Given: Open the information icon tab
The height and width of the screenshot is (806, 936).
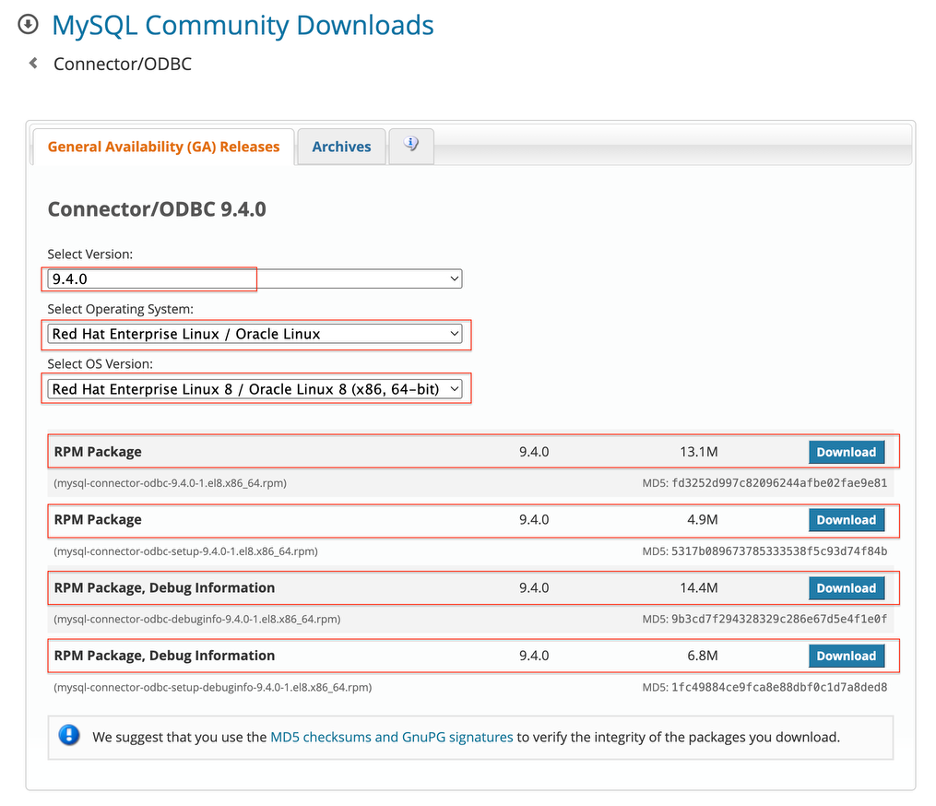Looking at the screenshot, I should 410,145.
